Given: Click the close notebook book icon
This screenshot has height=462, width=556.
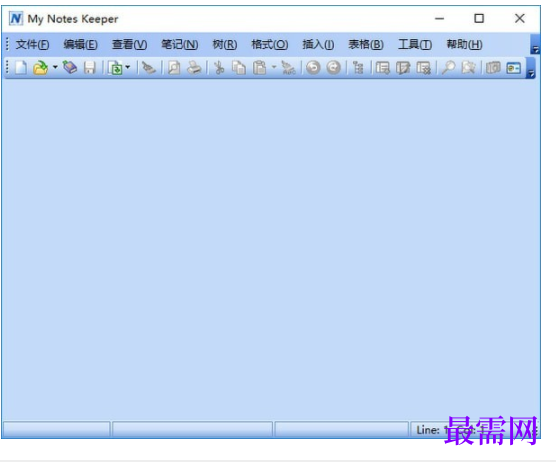Looking at the screenshot, I should tap(70, 67).
